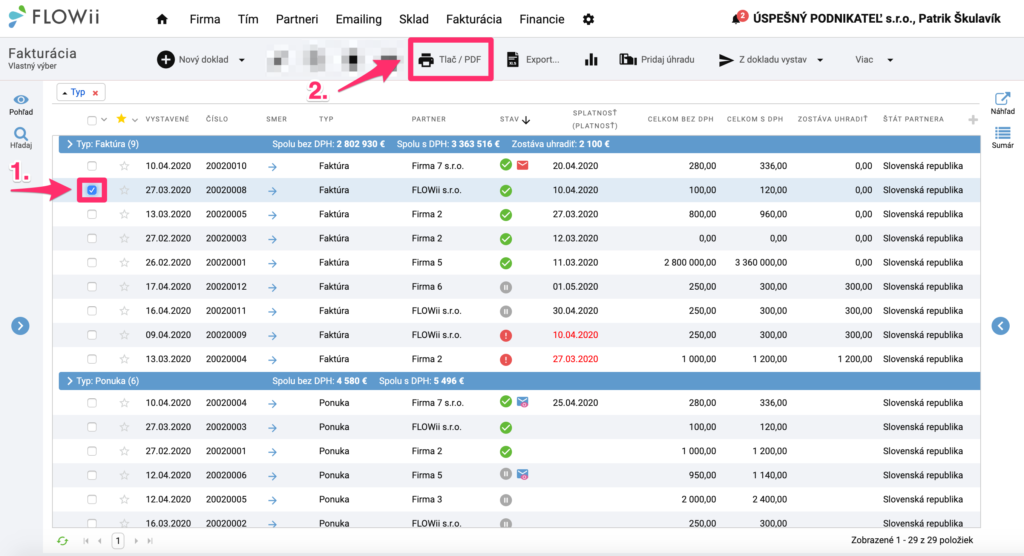Collapse the right side panel arrow
The height and width of the screenshot is (556, 1024).
point(1000,325)
